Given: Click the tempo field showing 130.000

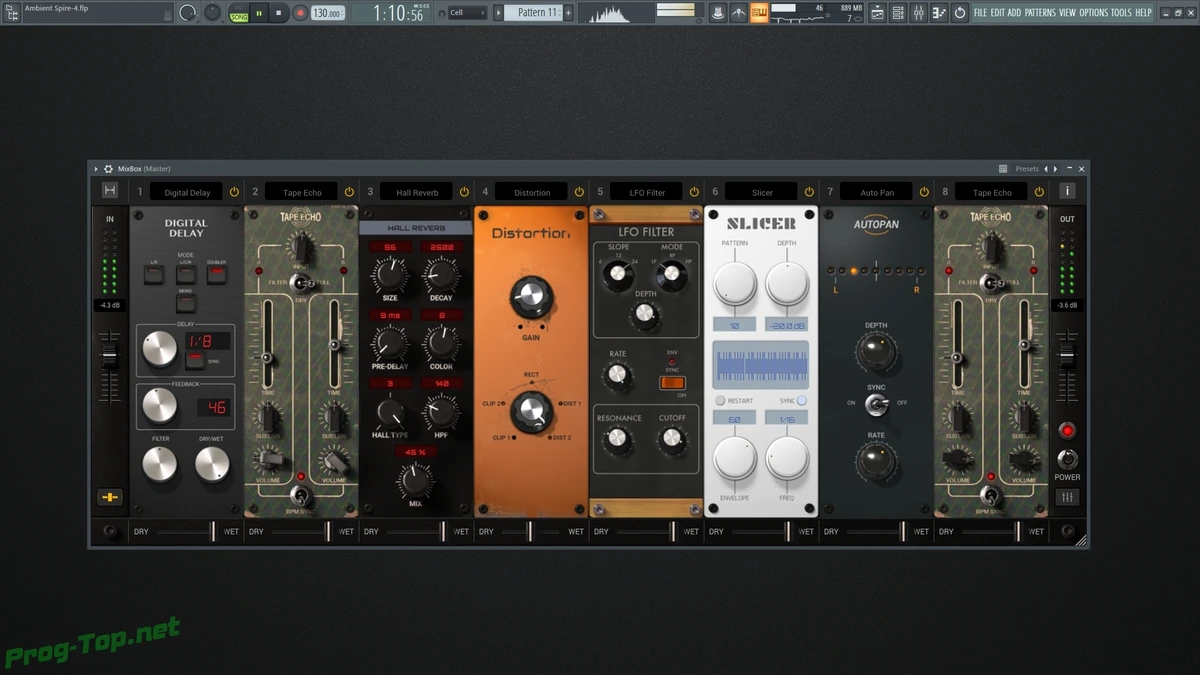Looking at the screenshot, I should [x=327, y=13].
